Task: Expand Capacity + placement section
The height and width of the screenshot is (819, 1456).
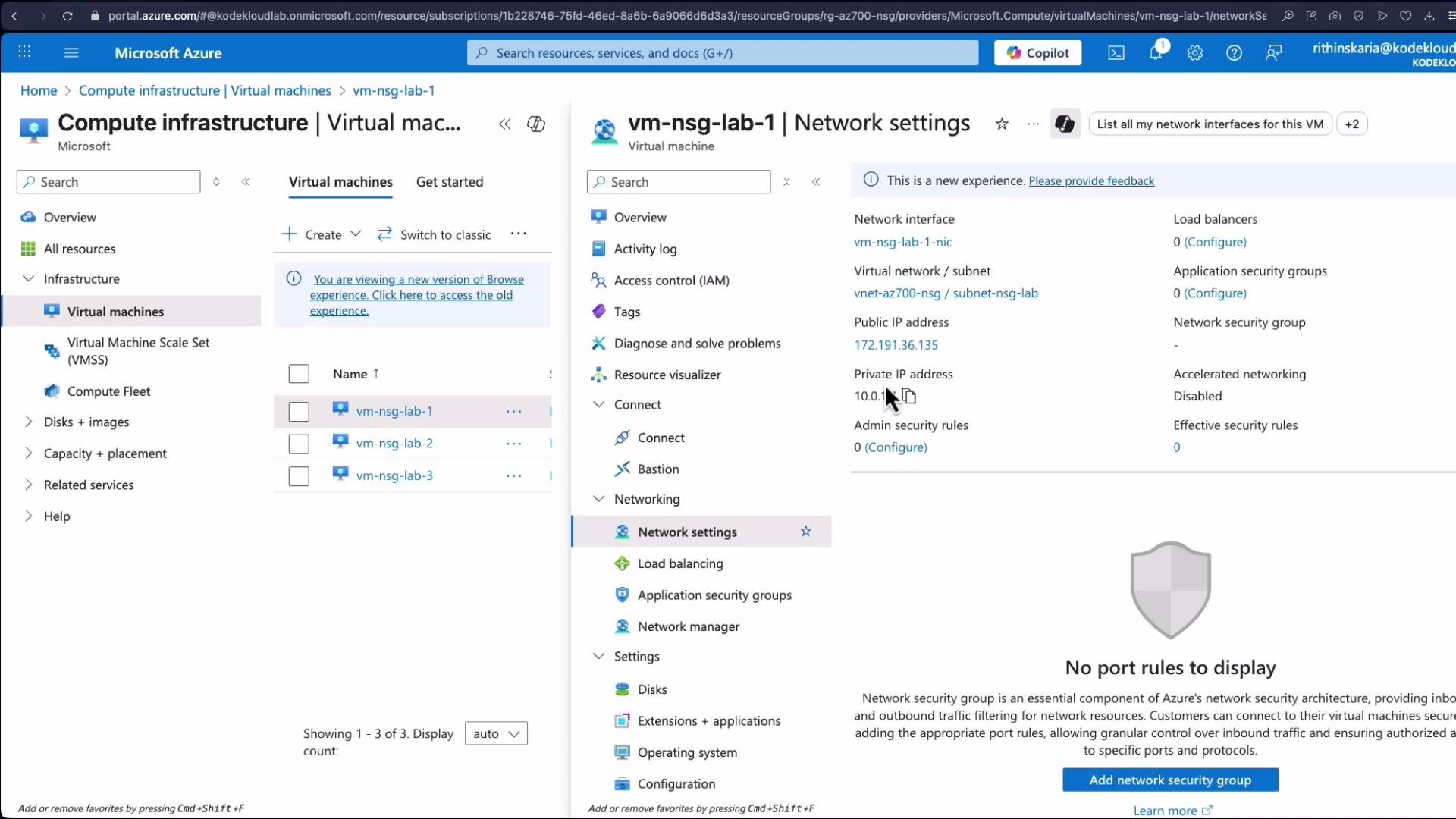Action: (28, 453)
